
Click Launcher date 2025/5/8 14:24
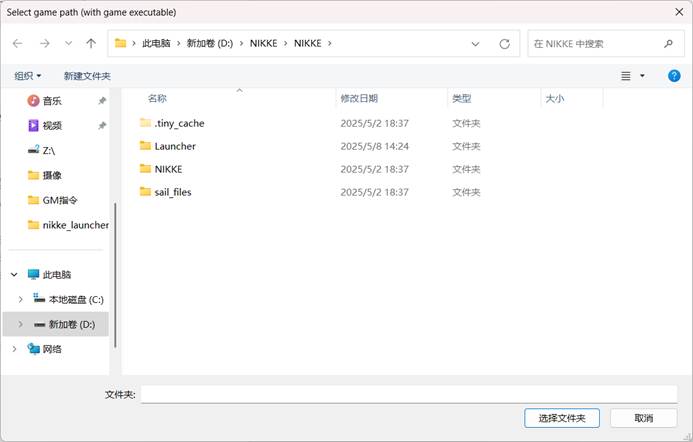click(374, 146)
